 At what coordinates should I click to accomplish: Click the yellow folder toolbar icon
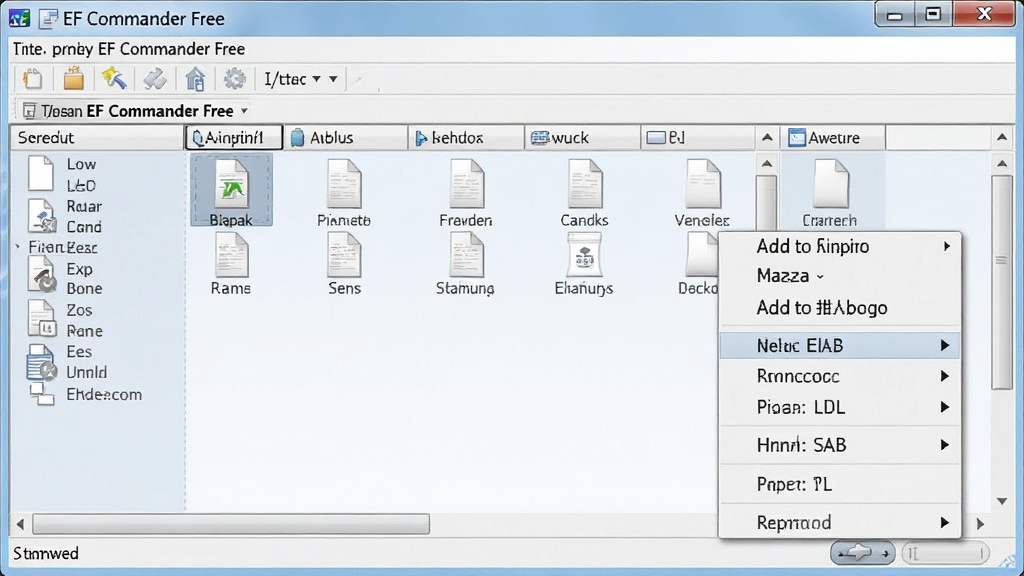pos(73,79)
